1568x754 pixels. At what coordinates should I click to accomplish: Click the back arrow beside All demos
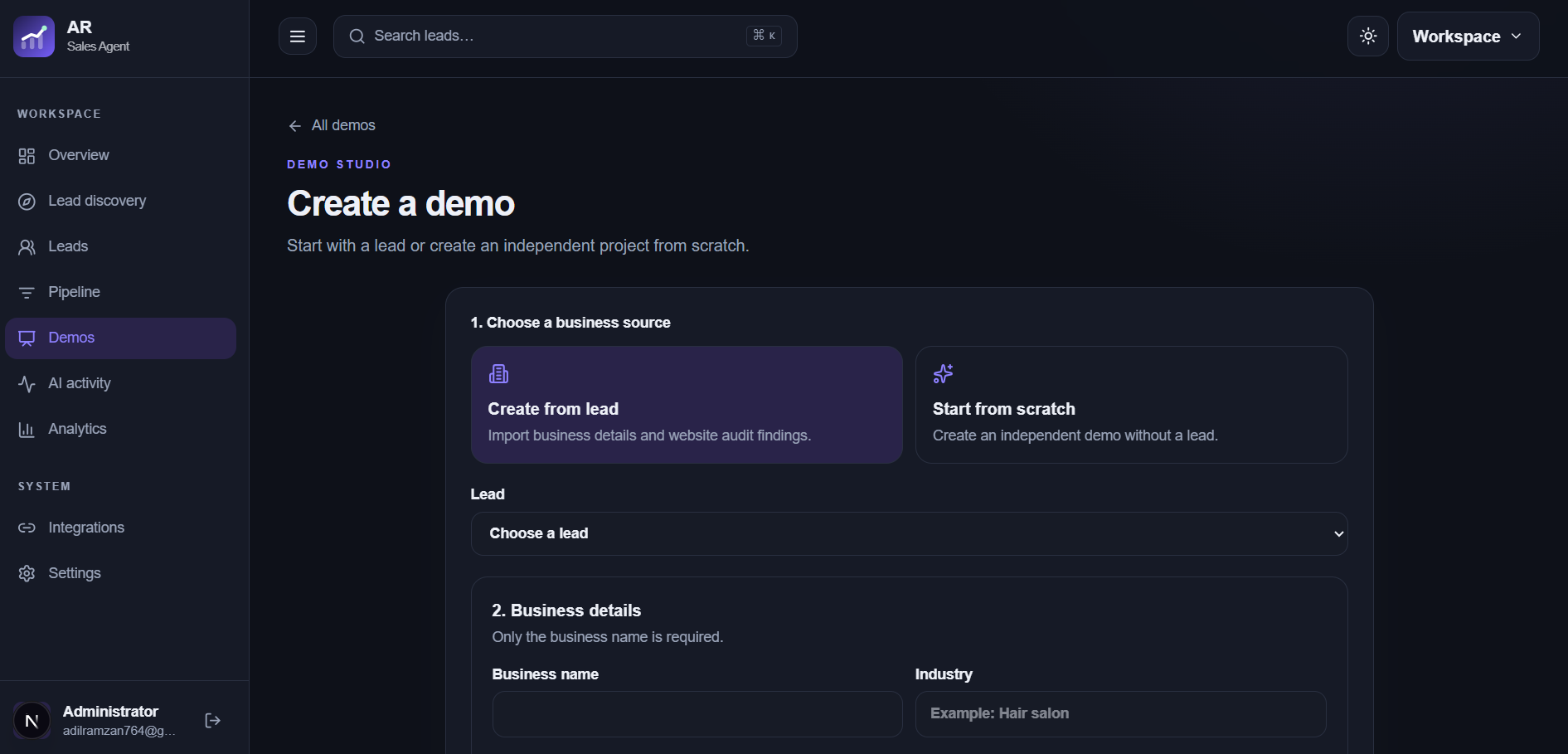tap(294, 126)
